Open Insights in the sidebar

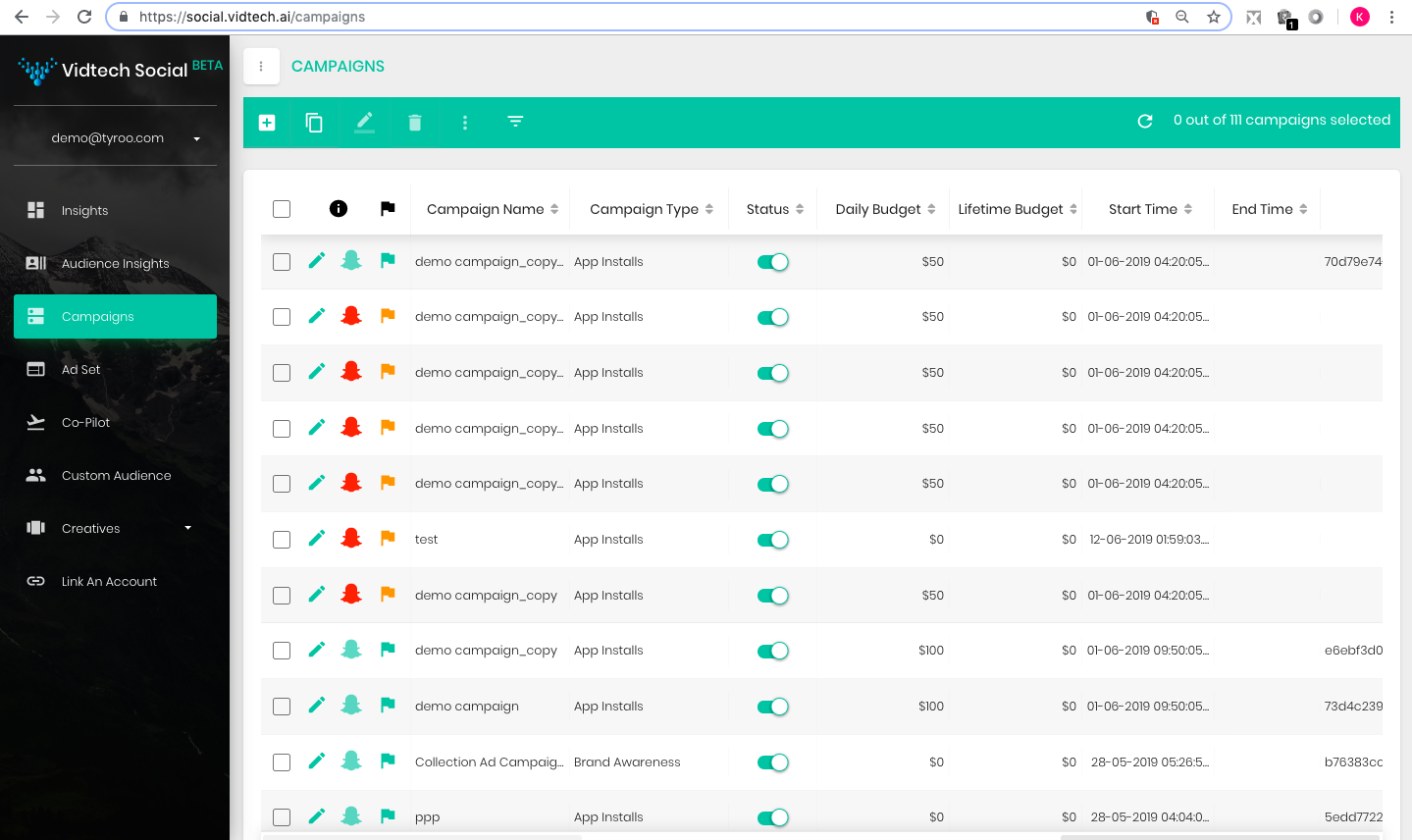coord(115,210)
